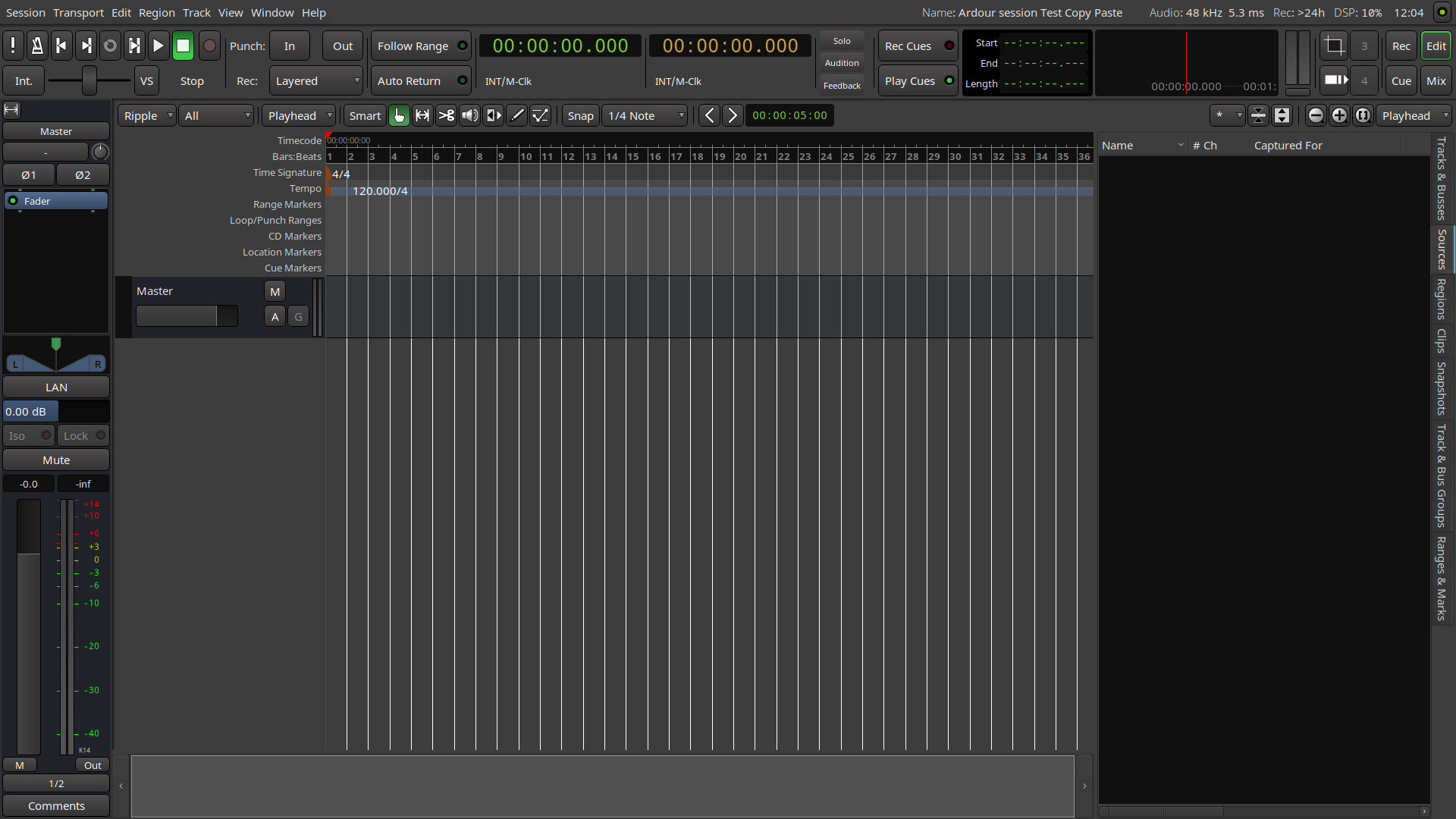
Task: Switch to the Regions side tab
Action: [1441, 299]
